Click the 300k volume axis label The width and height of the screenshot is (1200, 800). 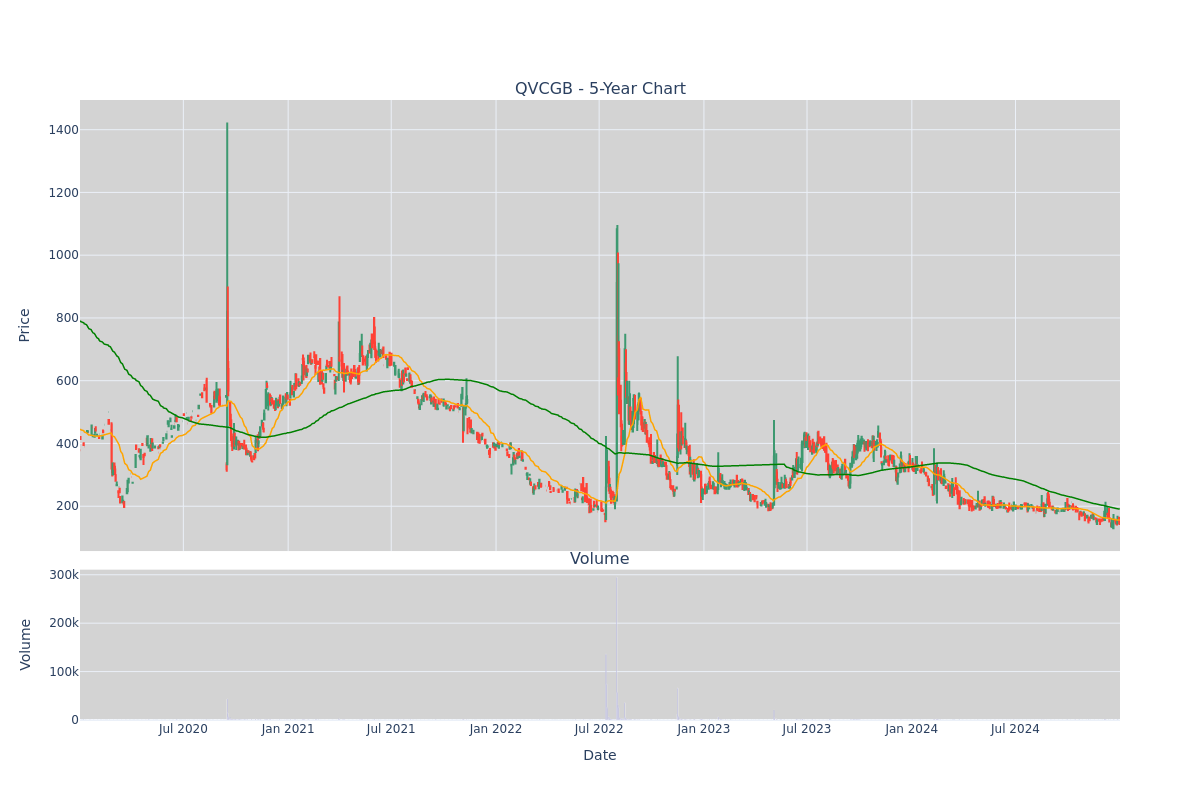point(63,575)
